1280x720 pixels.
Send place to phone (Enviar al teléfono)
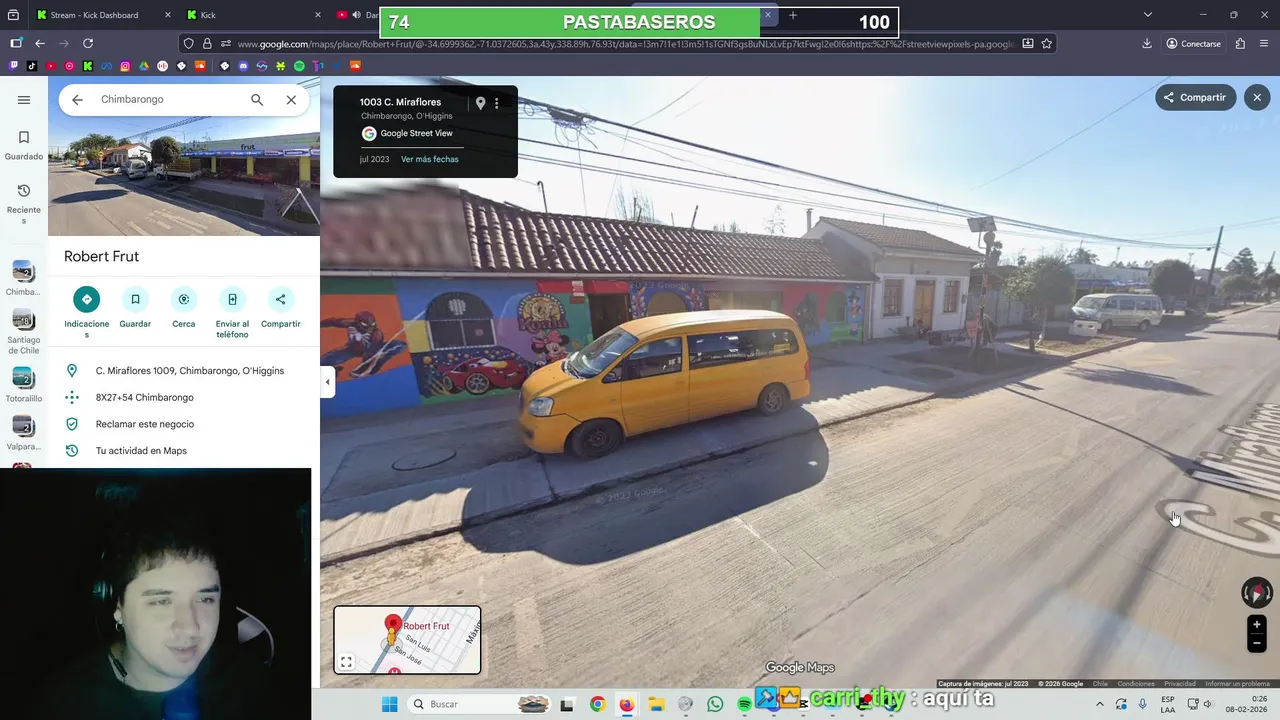click(x=232, y=312)
